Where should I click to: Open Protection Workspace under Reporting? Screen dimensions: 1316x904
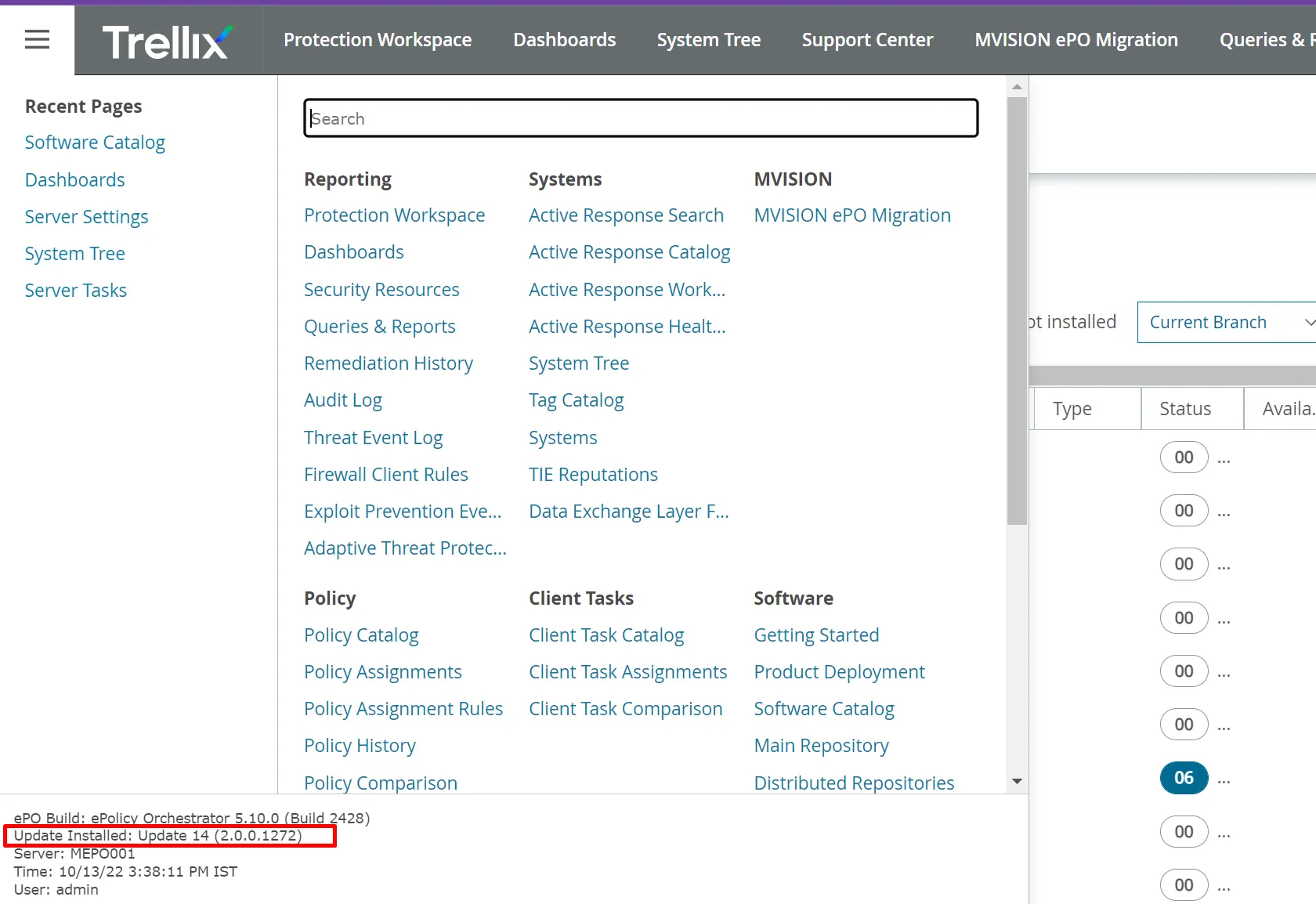394,215
